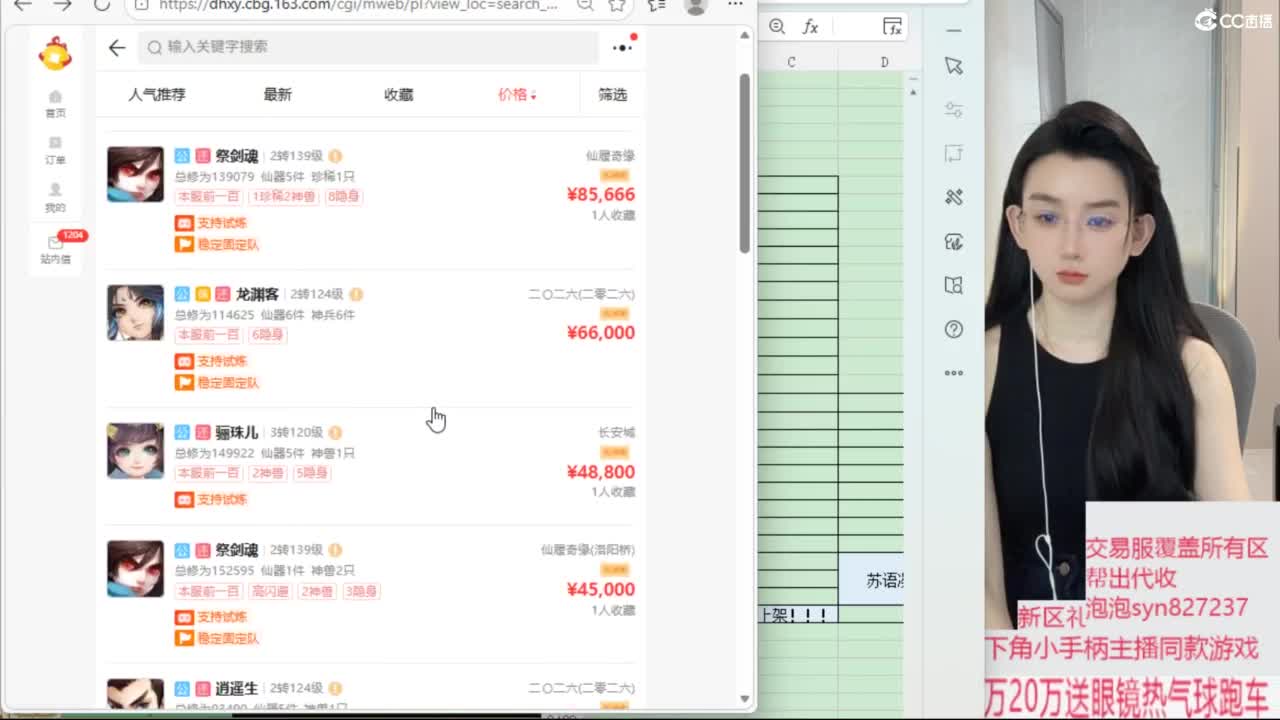Screen dimensions: 1280x720
Task: Go back with the browser back arrow
Action: (x=22, y=5)
